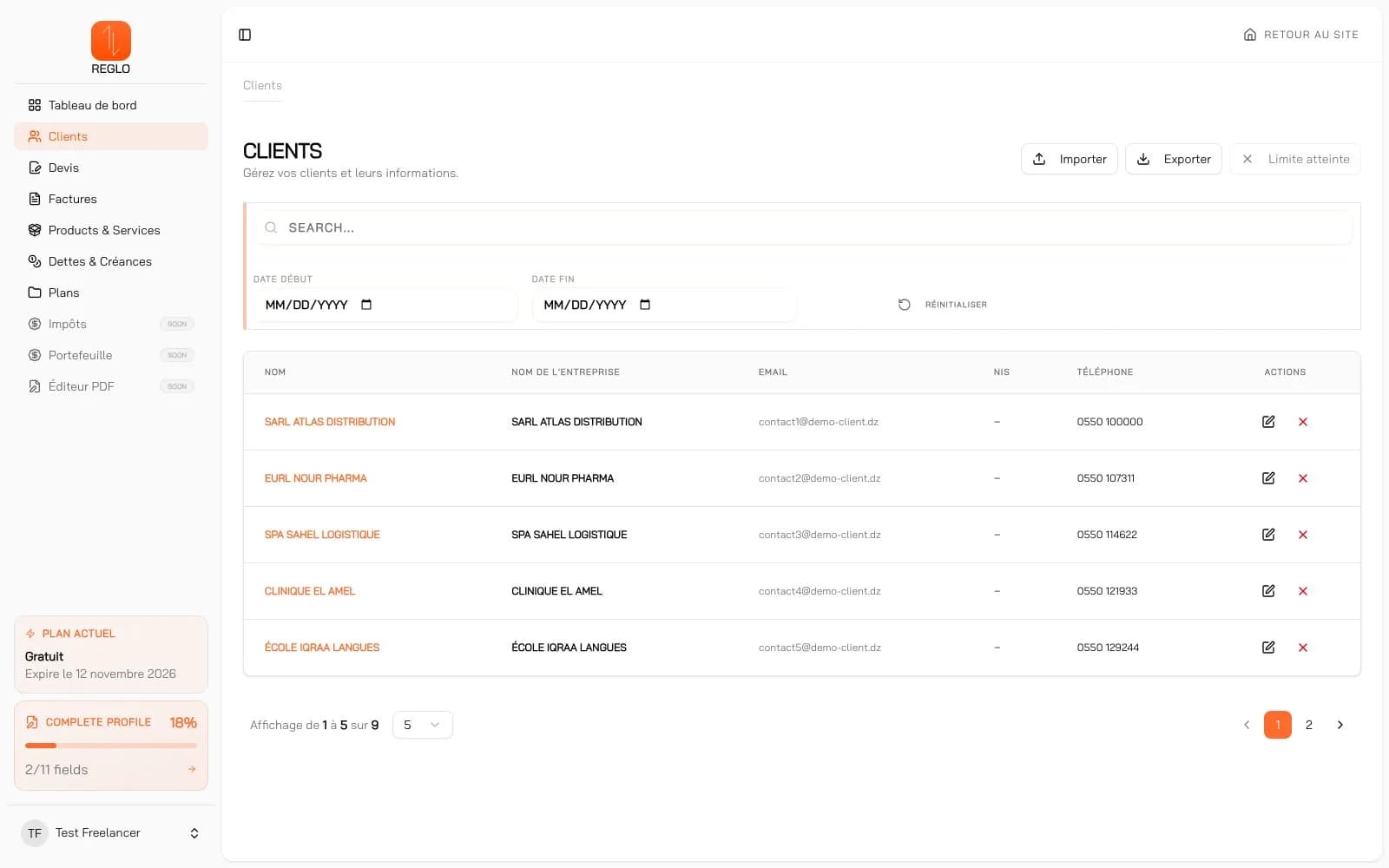
Task: Edit SARL ATLAS DISTRIBUTION client
Action: [x=1268, y=422]
